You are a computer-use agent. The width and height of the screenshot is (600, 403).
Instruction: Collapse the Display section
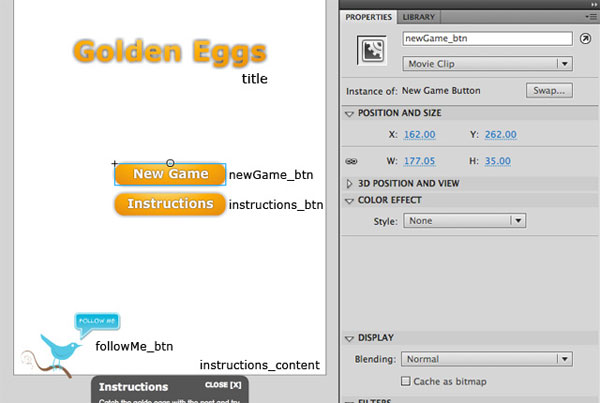point(349,338)
